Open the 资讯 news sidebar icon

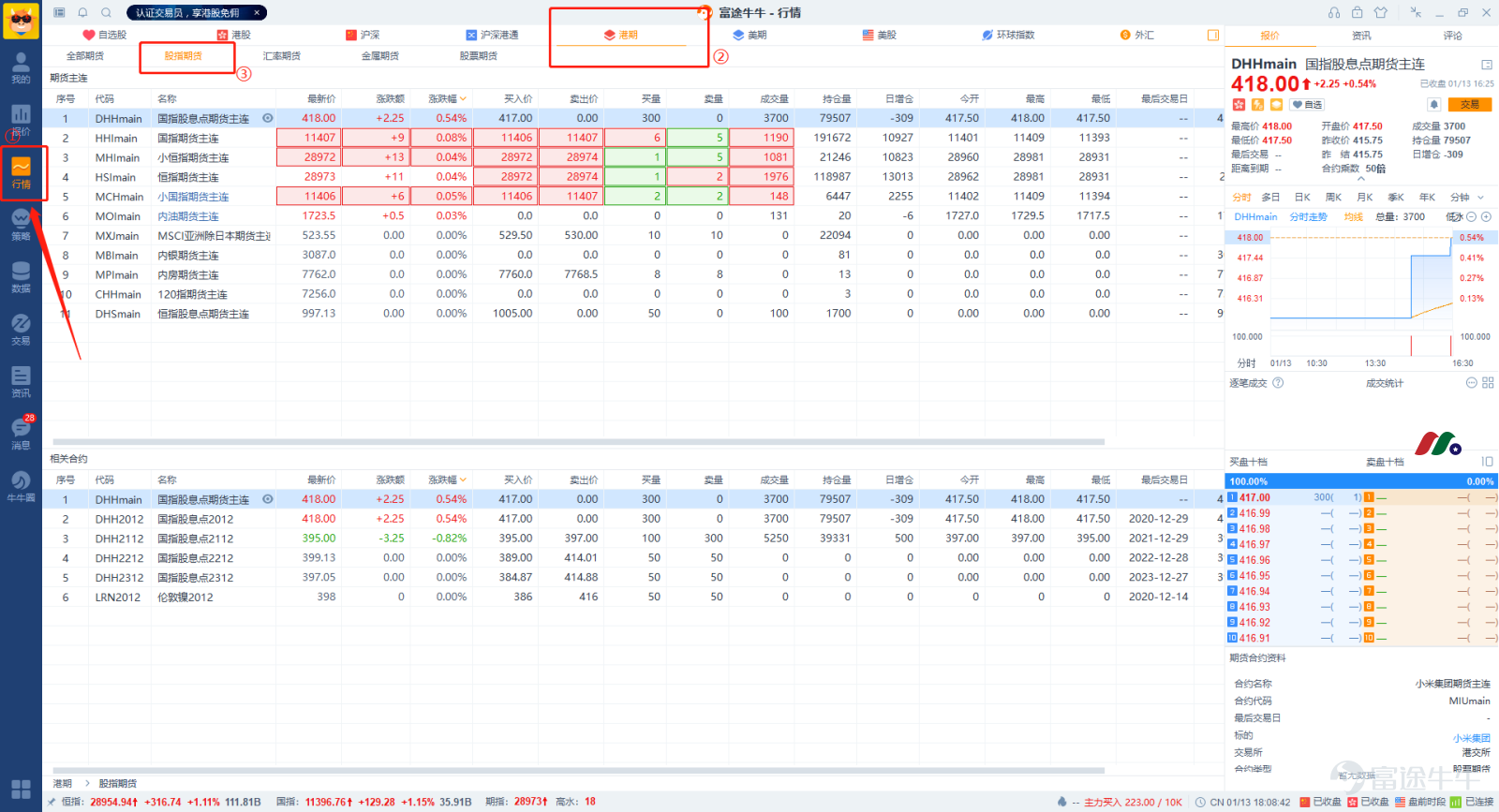tap(21, 382)
